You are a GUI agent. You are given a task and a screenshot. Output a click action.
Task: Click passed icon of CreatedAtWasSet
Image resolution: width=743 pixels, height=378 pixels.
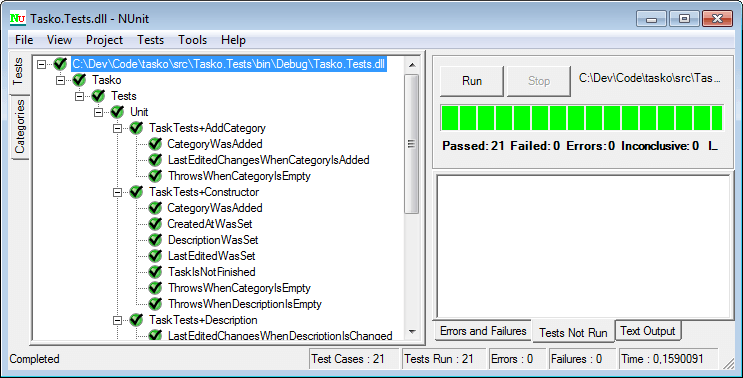[x=155, y=224]
